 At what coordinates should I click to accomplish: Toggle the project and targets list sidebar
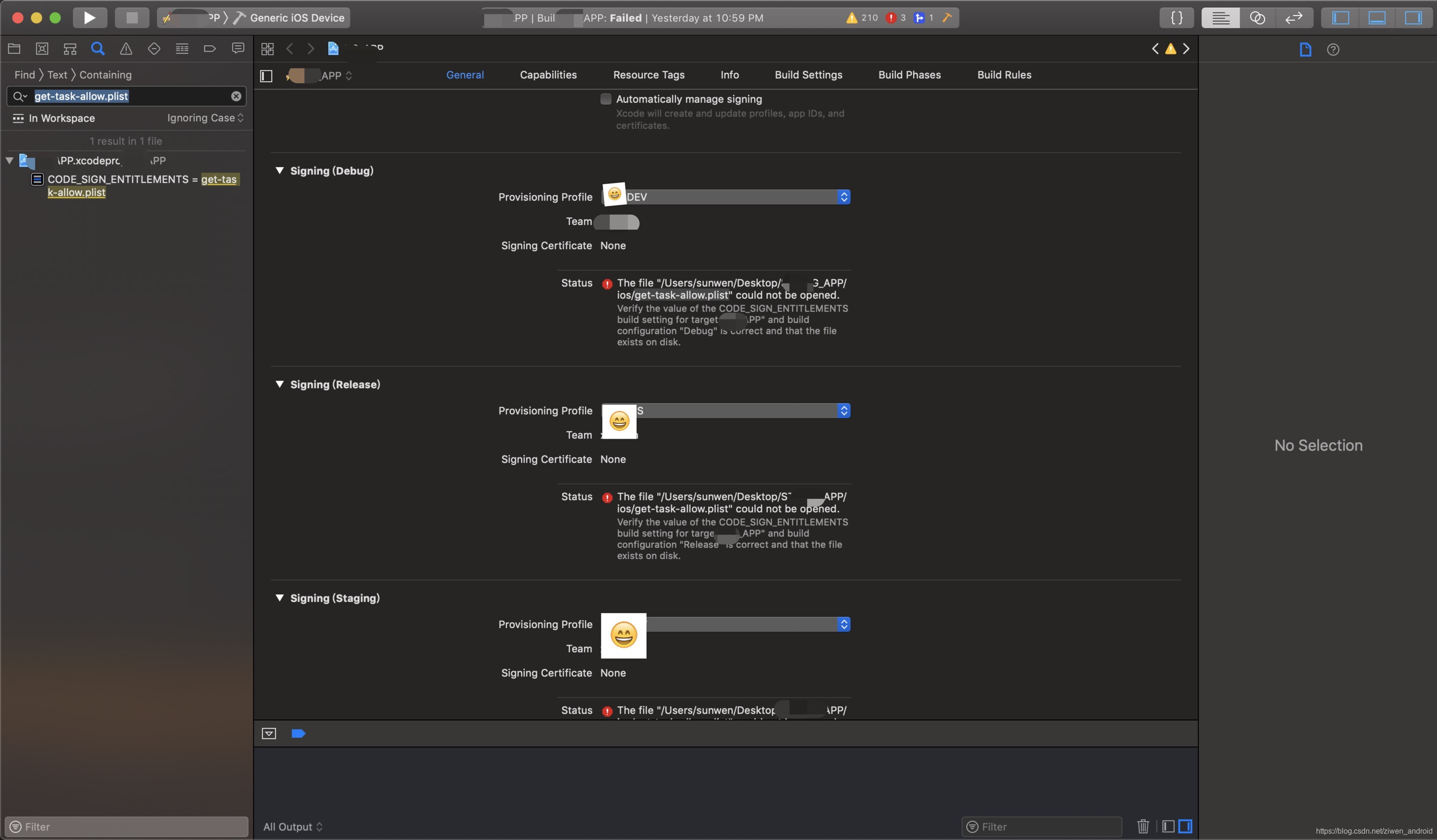(266, 76)
